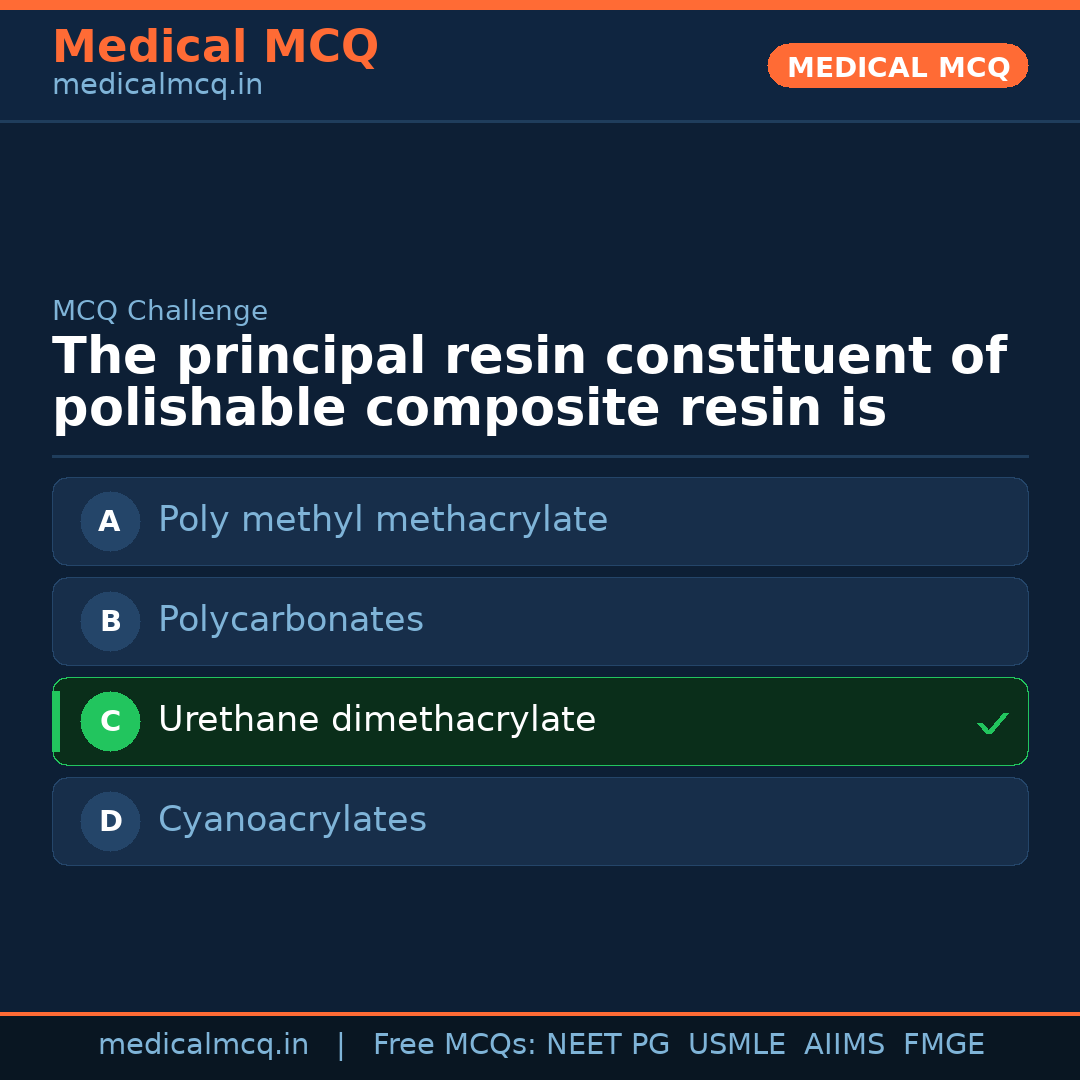The height and width of the screenshot is (1080, 1080).
Task: Select the Poly methyl methacrylate answer text
Action: 383,520
